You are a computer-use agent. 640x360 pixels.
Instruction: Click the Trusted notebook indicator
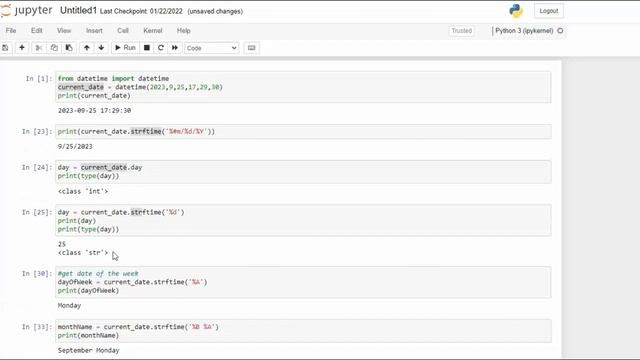462,31
